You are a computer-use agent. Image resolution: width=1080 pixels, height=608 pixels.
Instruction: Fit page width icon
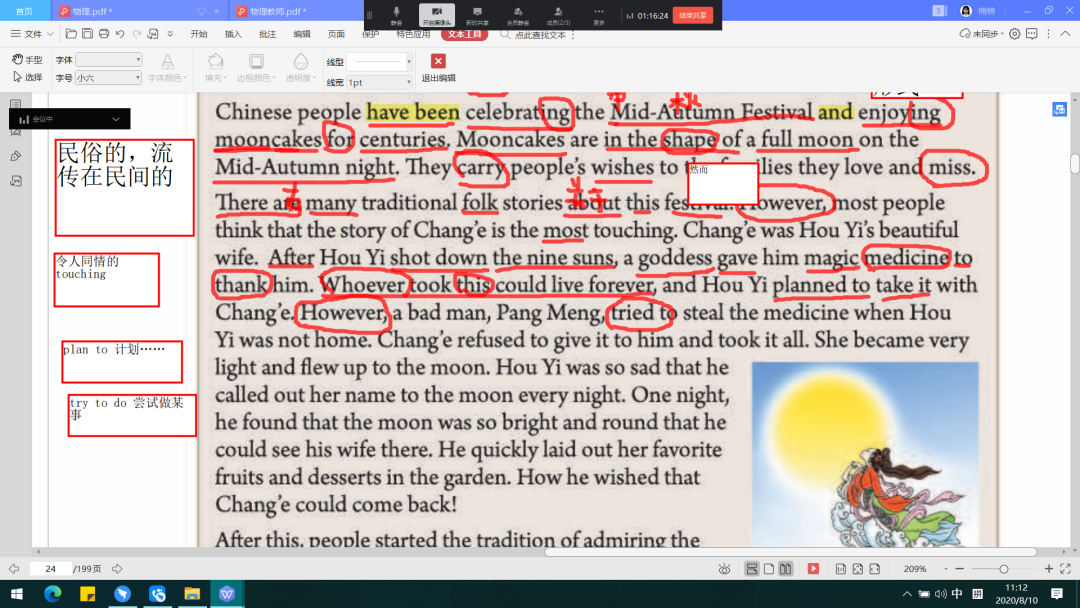tap(875, 569)
